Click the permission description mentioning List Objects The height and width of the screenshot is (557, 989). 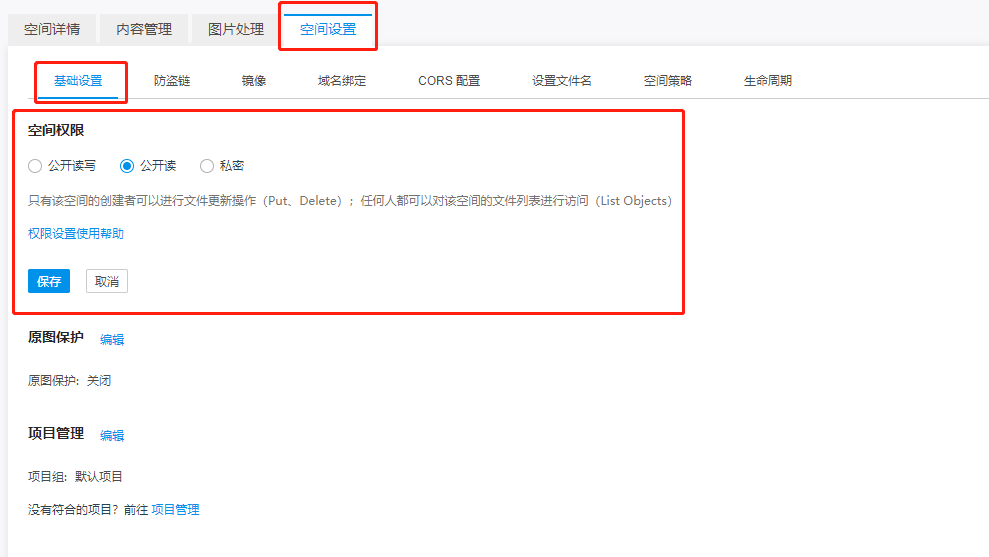pyautogui.click(x=350, y=201)
